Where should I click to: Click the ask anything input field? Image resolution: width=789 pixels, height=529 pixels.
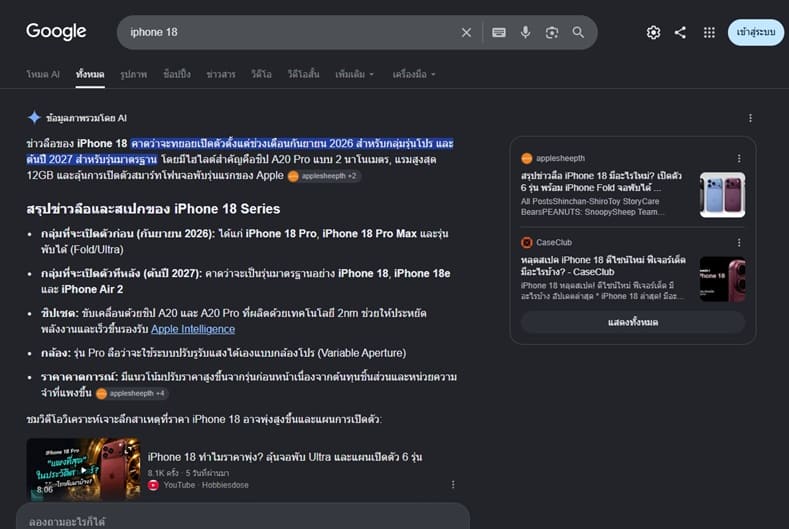click(x=243, y=518)
